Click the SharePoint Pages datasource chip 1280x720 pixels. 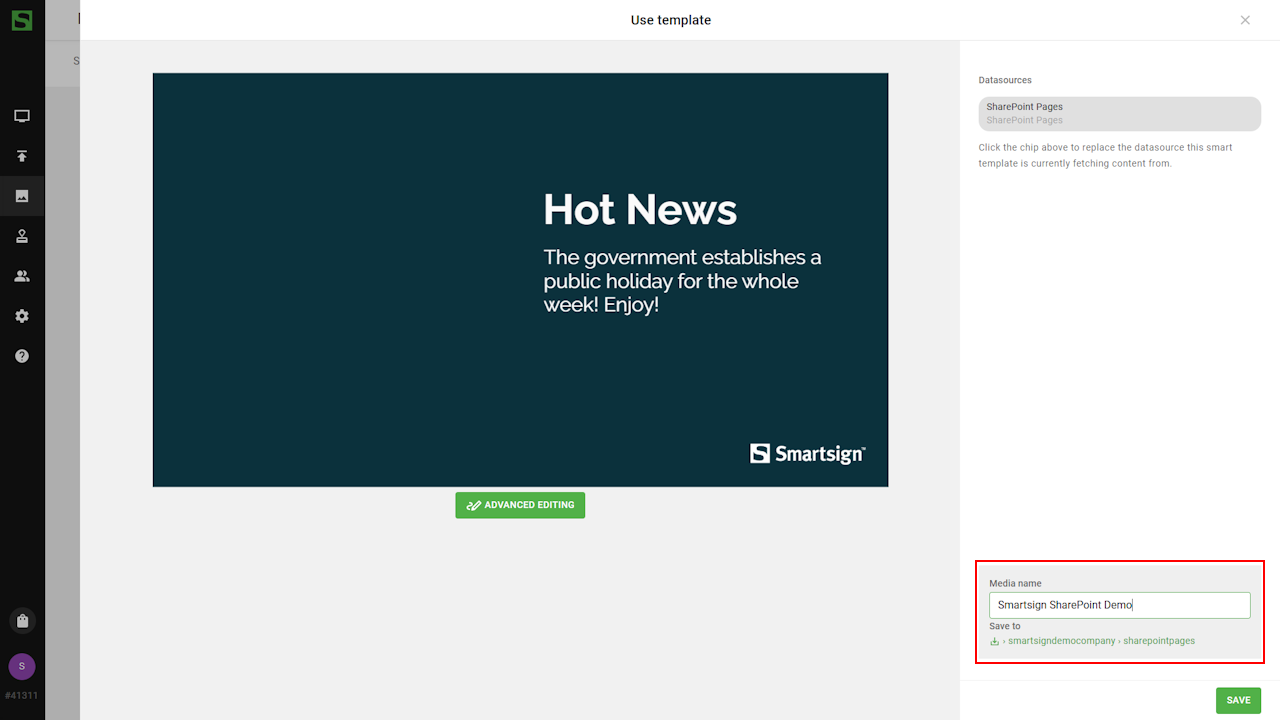tap(1119, 113)
